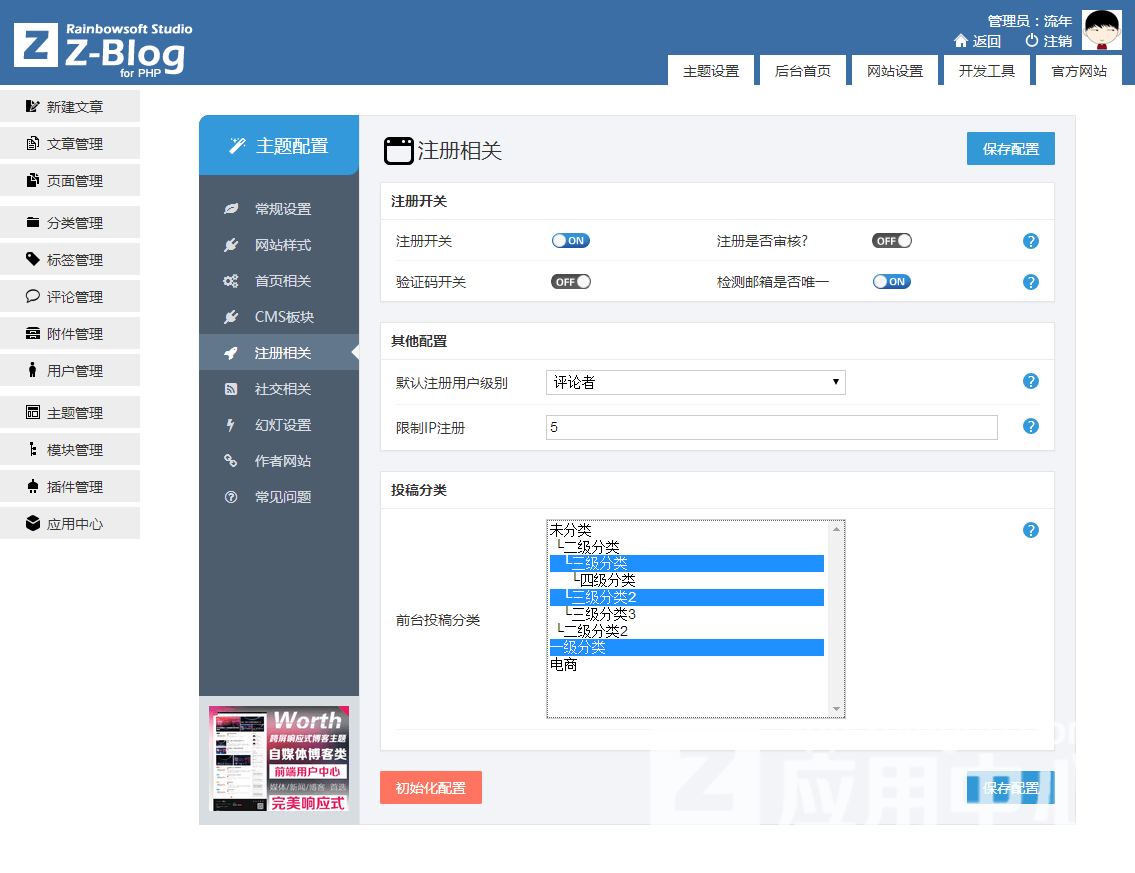1135x873 pixels.
Task: Enable the 验证码开关 switch
Action: coord(571,282)
